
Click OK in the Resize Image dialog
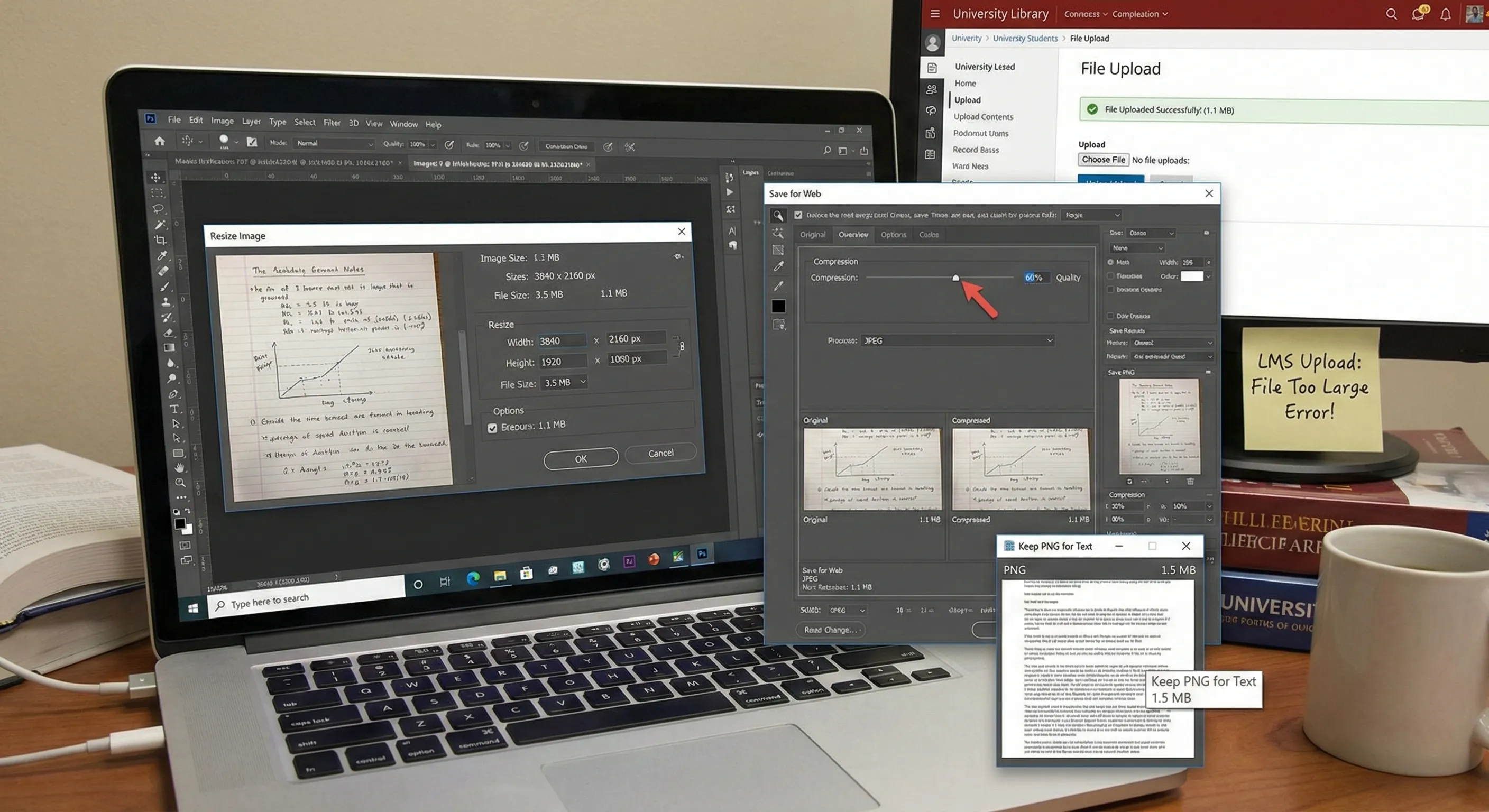(x=581, y=458)
